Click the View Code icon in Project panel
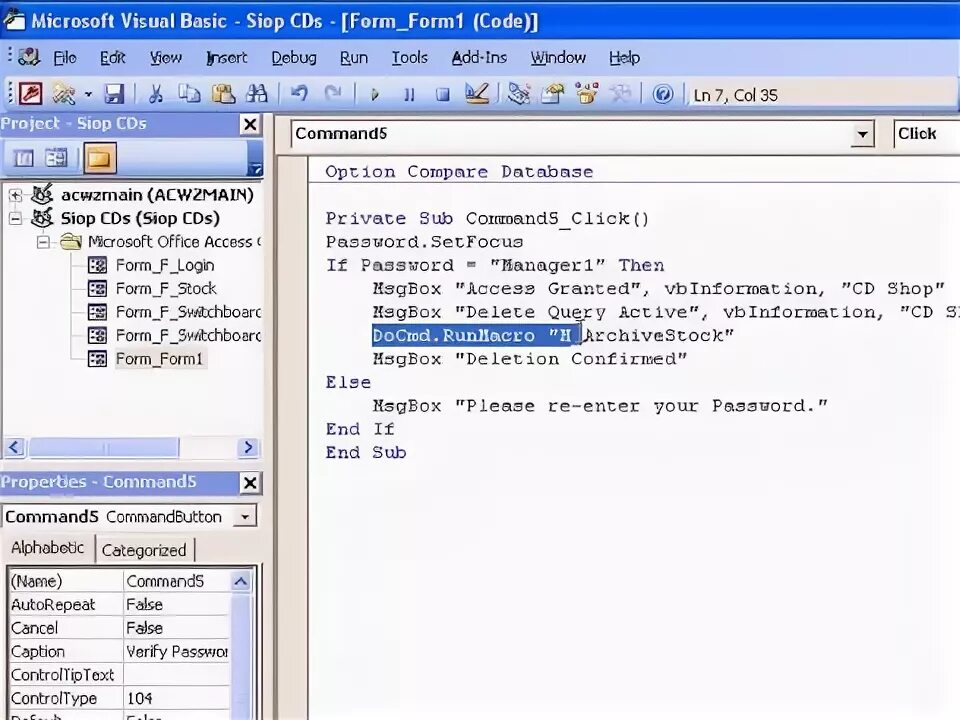This screenshot has width=960, height=720. (x=24, y=159)
